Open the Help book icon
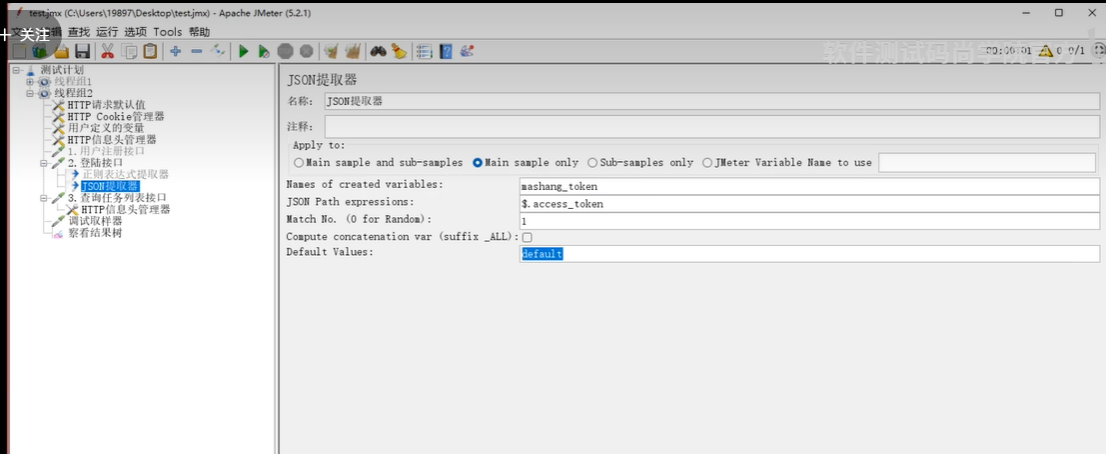 tap(445, 51)
